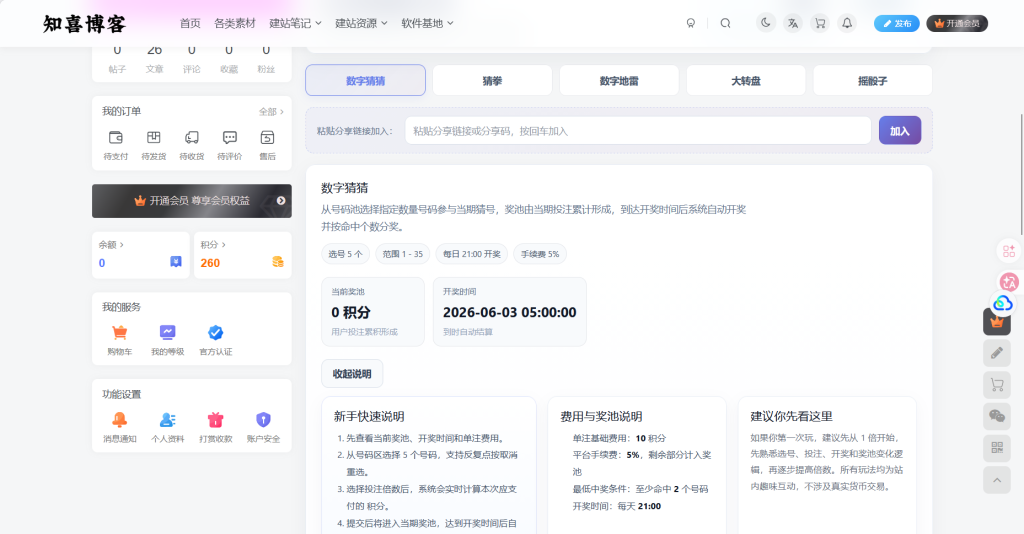Open the shopping cart icon in header

click(820, 24)
